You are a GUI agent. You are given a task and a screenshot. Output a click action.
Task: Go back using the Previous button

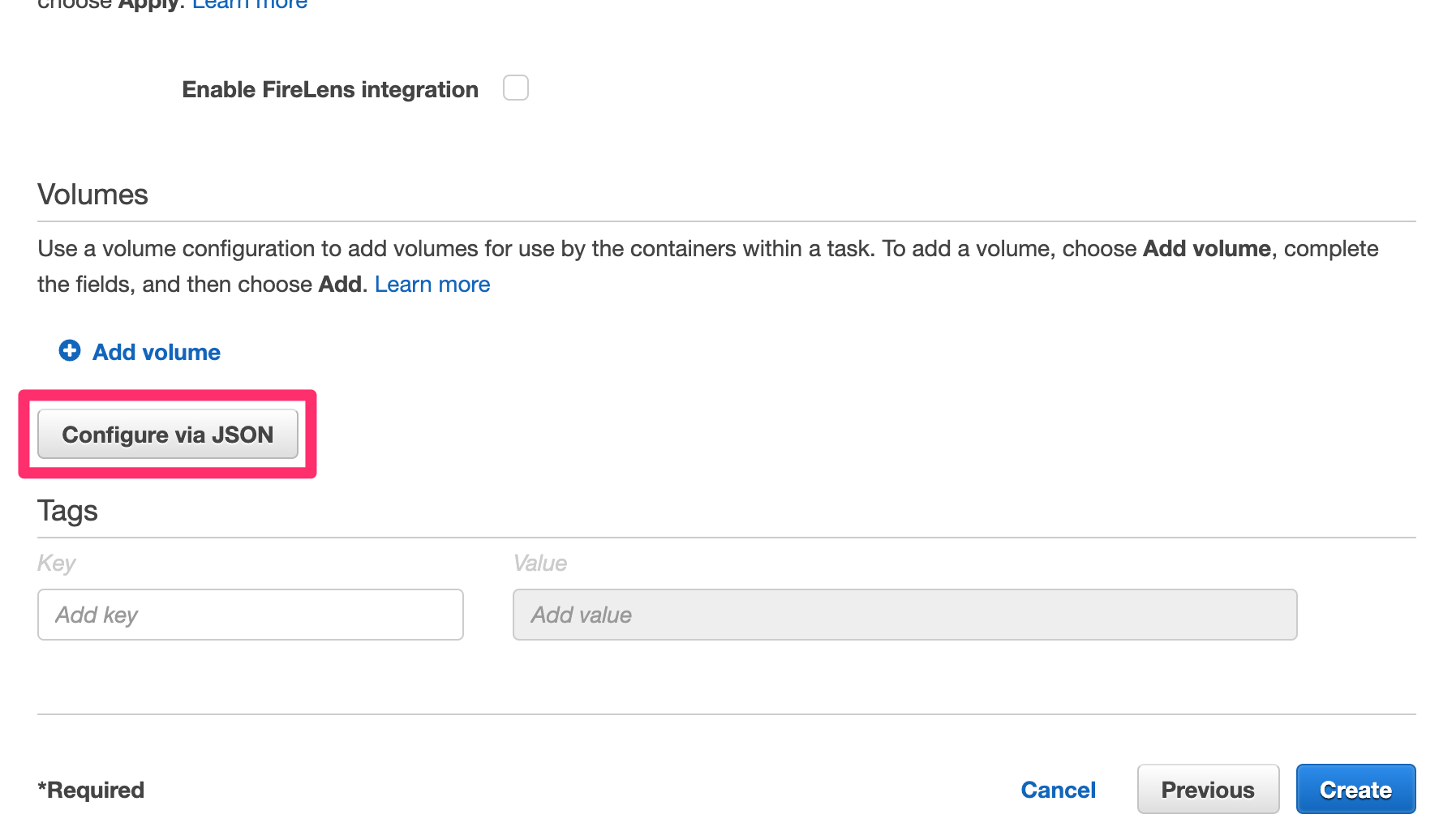1208,789
